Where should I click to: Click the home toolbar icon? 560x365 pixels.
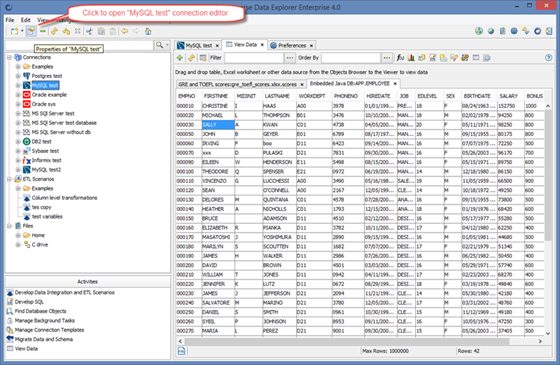148,31
